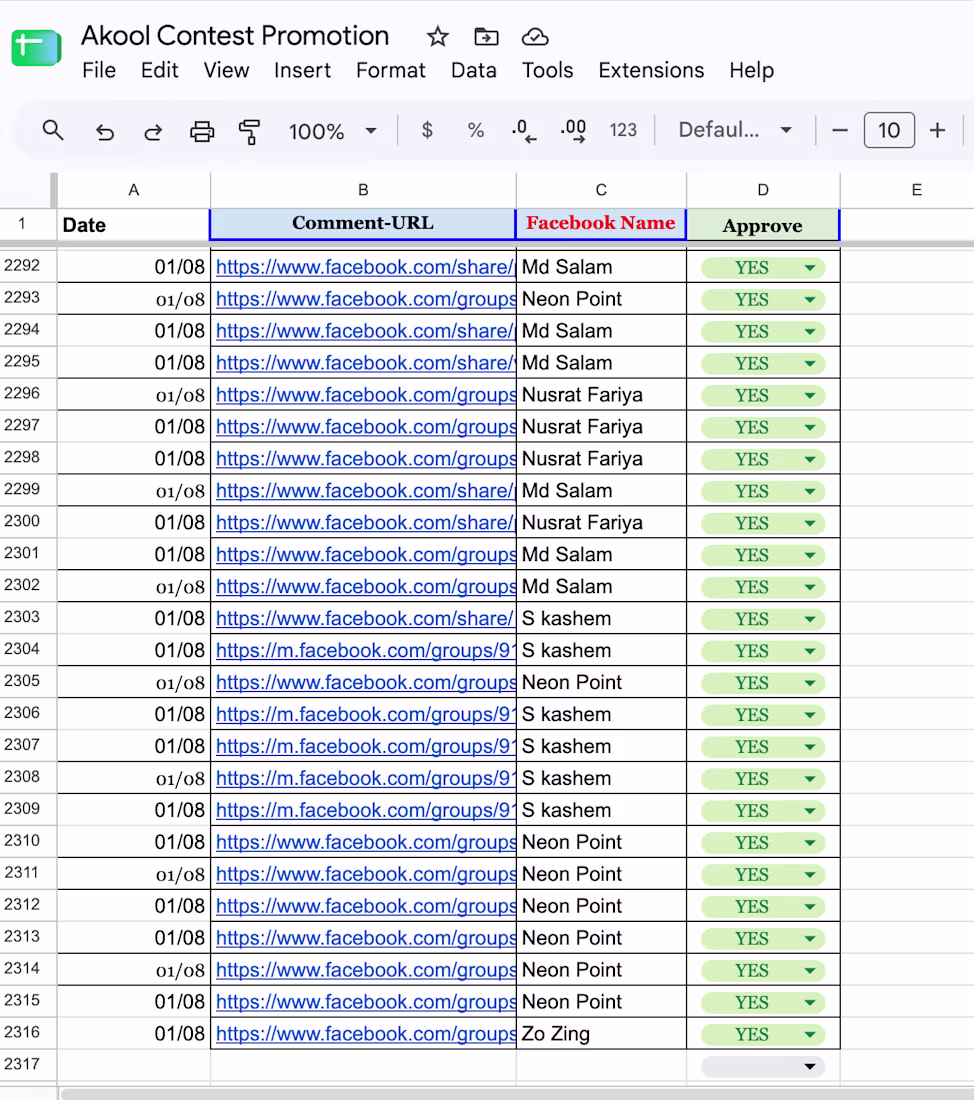The height and width of the screenshot is (1100, 974).
Task: Open Approve dropdown in row 2292
Action: pyautogui.click(x=810, y=267)
